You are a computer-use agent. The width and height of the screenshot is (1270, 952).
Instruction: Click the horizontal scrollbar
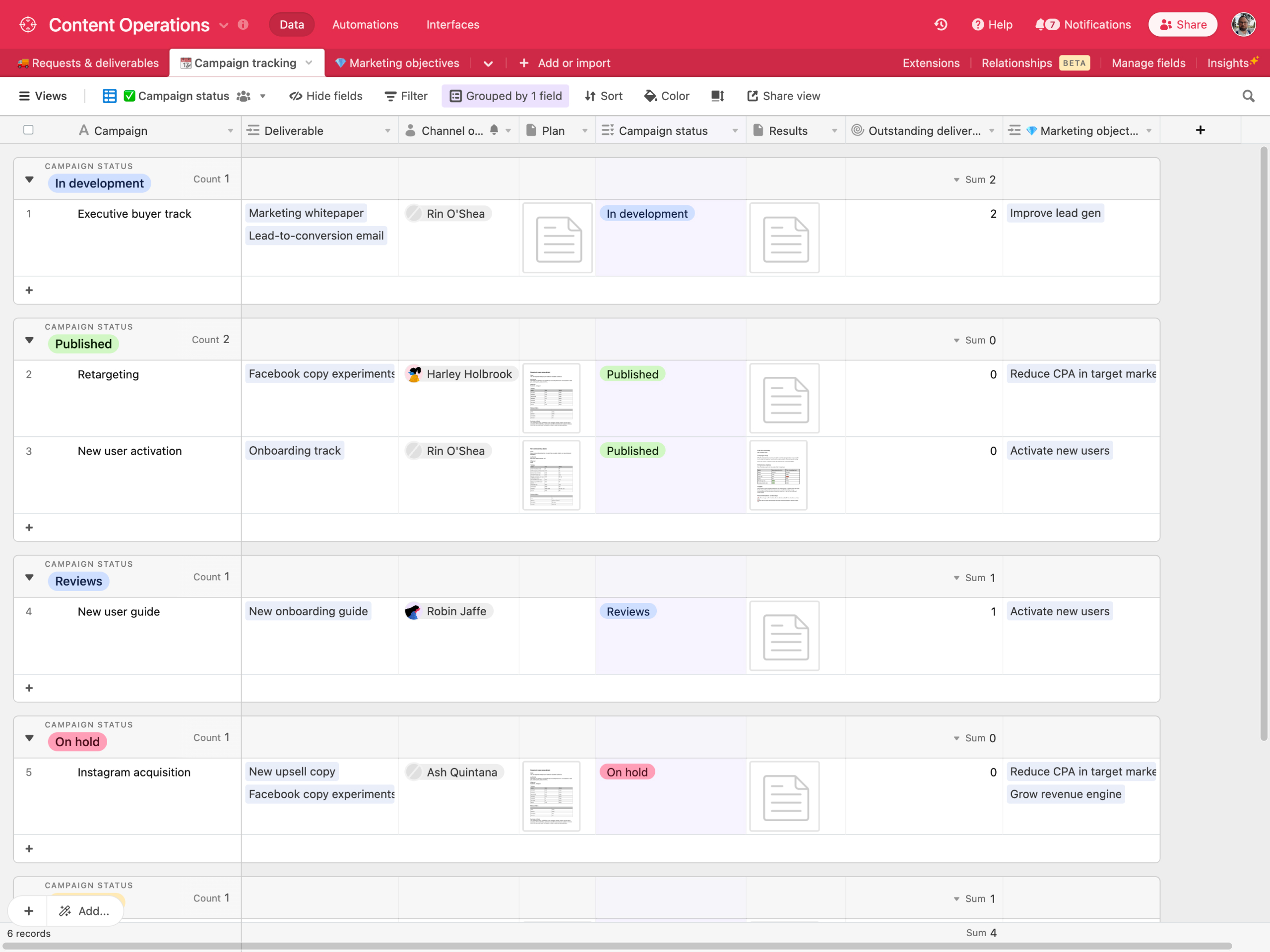[x=617, y=945]
